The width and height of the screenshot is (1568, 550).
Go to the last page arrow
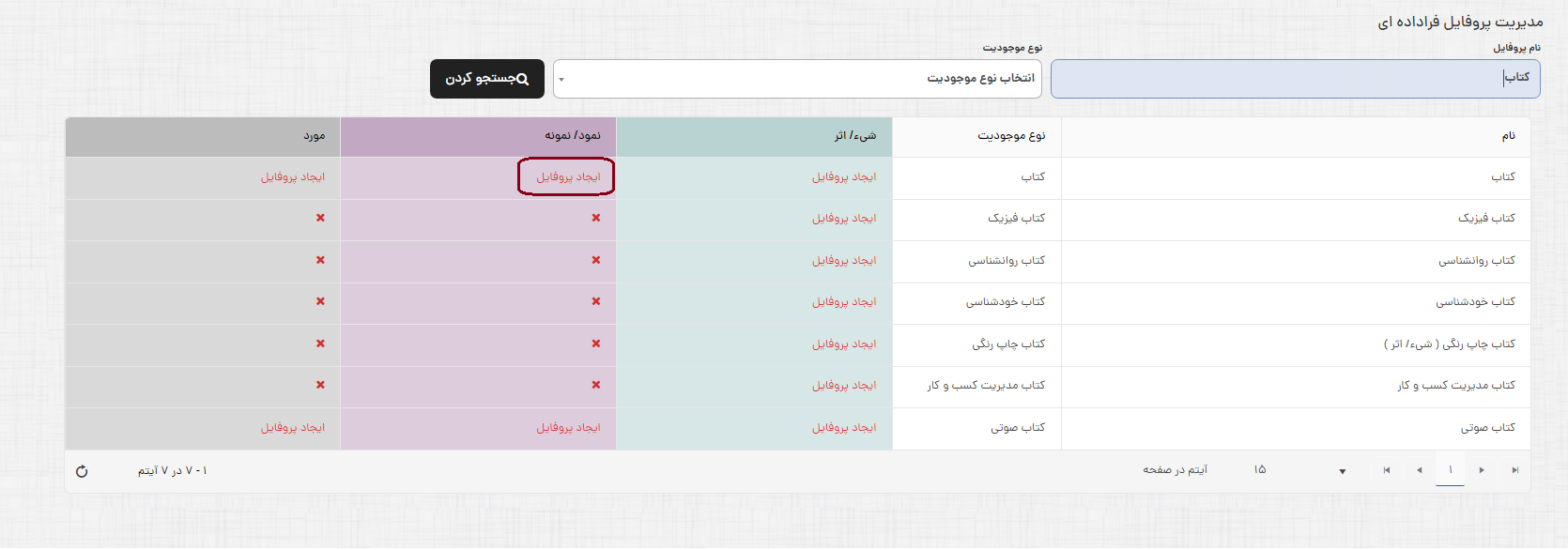[1514, 470]
